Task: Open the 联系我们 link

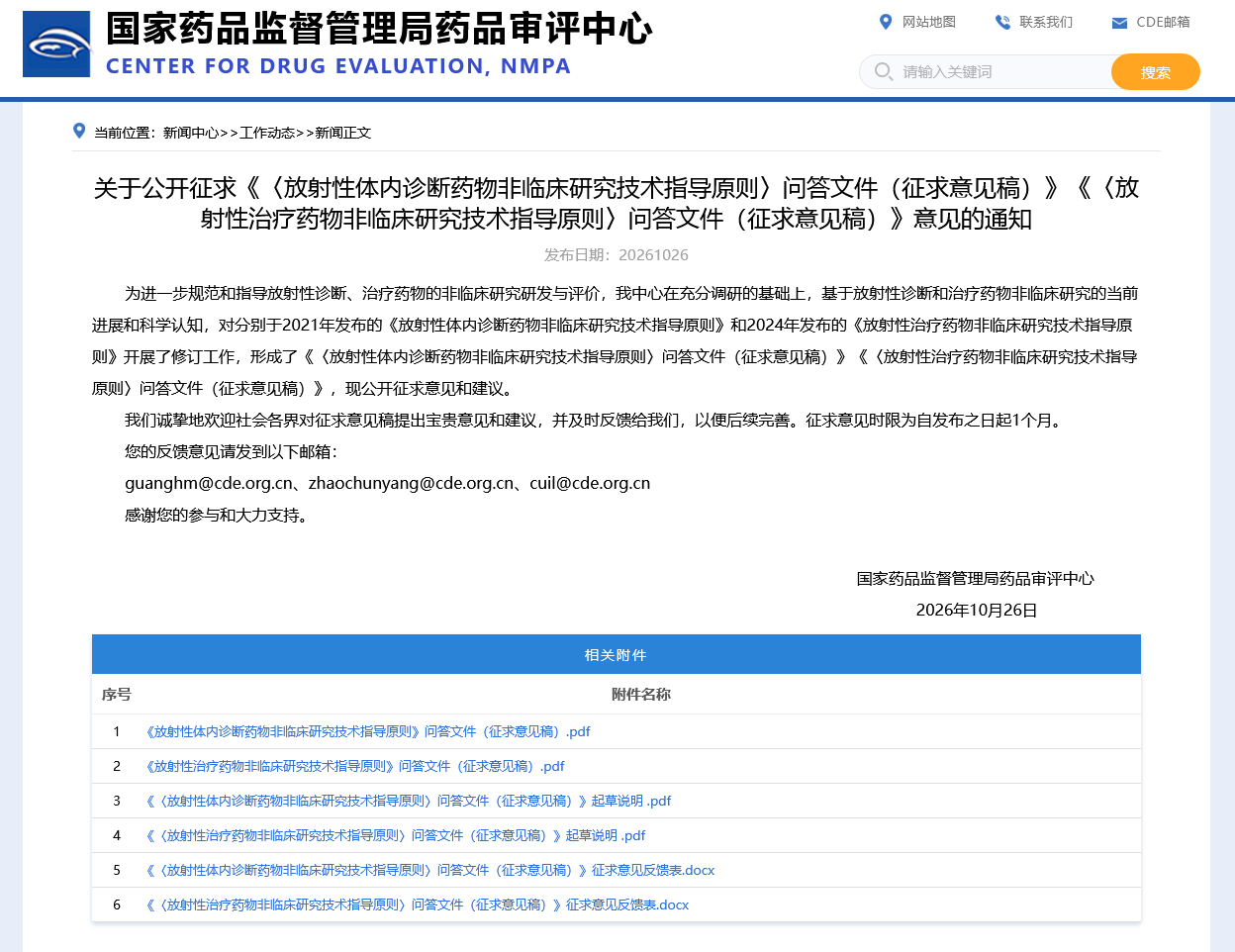Action: tap(1046, 22)
